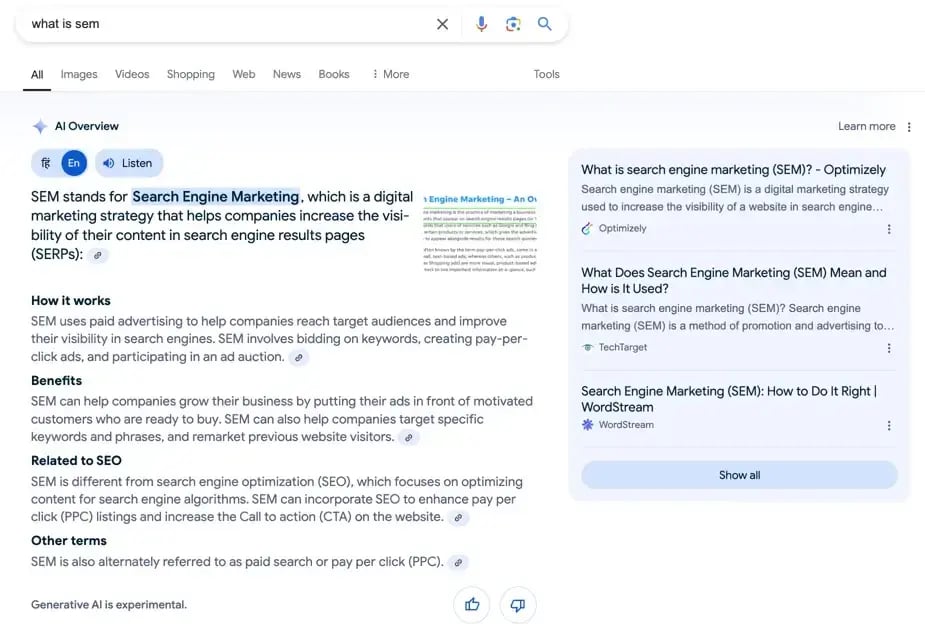Play the overview with Listen button

129,163
